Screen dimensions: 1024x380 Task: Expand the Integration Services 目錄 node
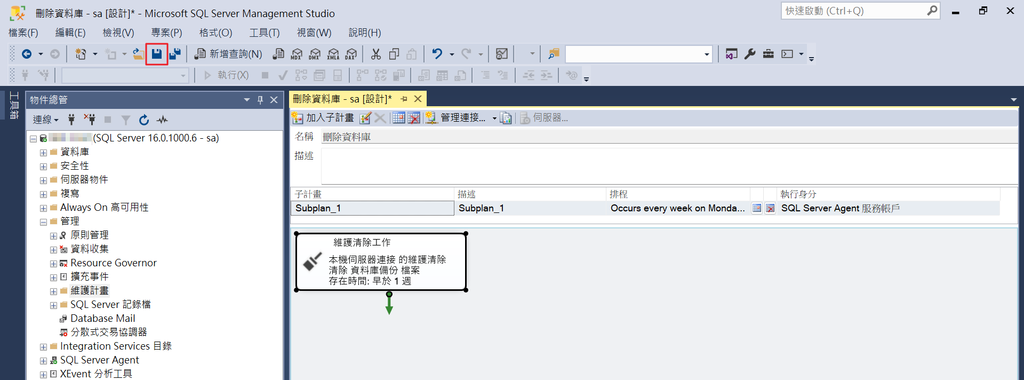point(44,346)
